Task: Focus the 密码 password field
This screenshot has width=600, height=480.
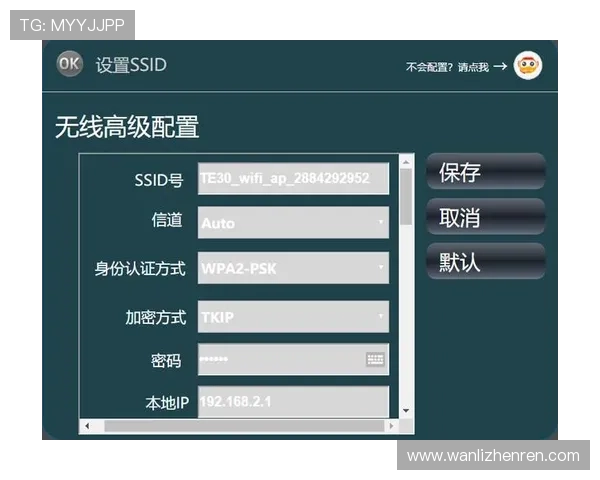Action: pyautogui.click(x=293, y=359)
